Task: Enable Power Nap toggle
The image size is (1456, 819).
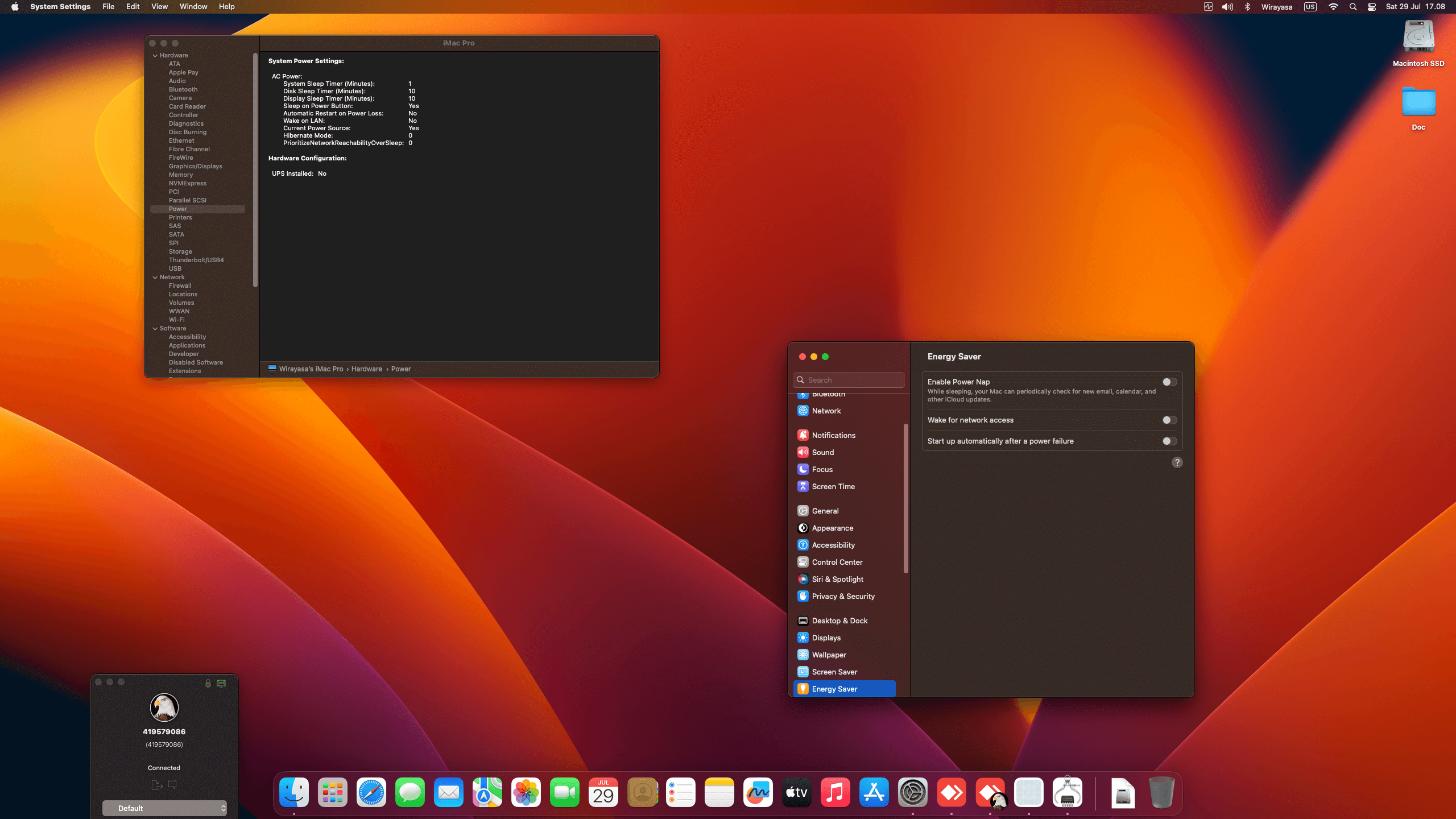Action: coord(1169,382)
